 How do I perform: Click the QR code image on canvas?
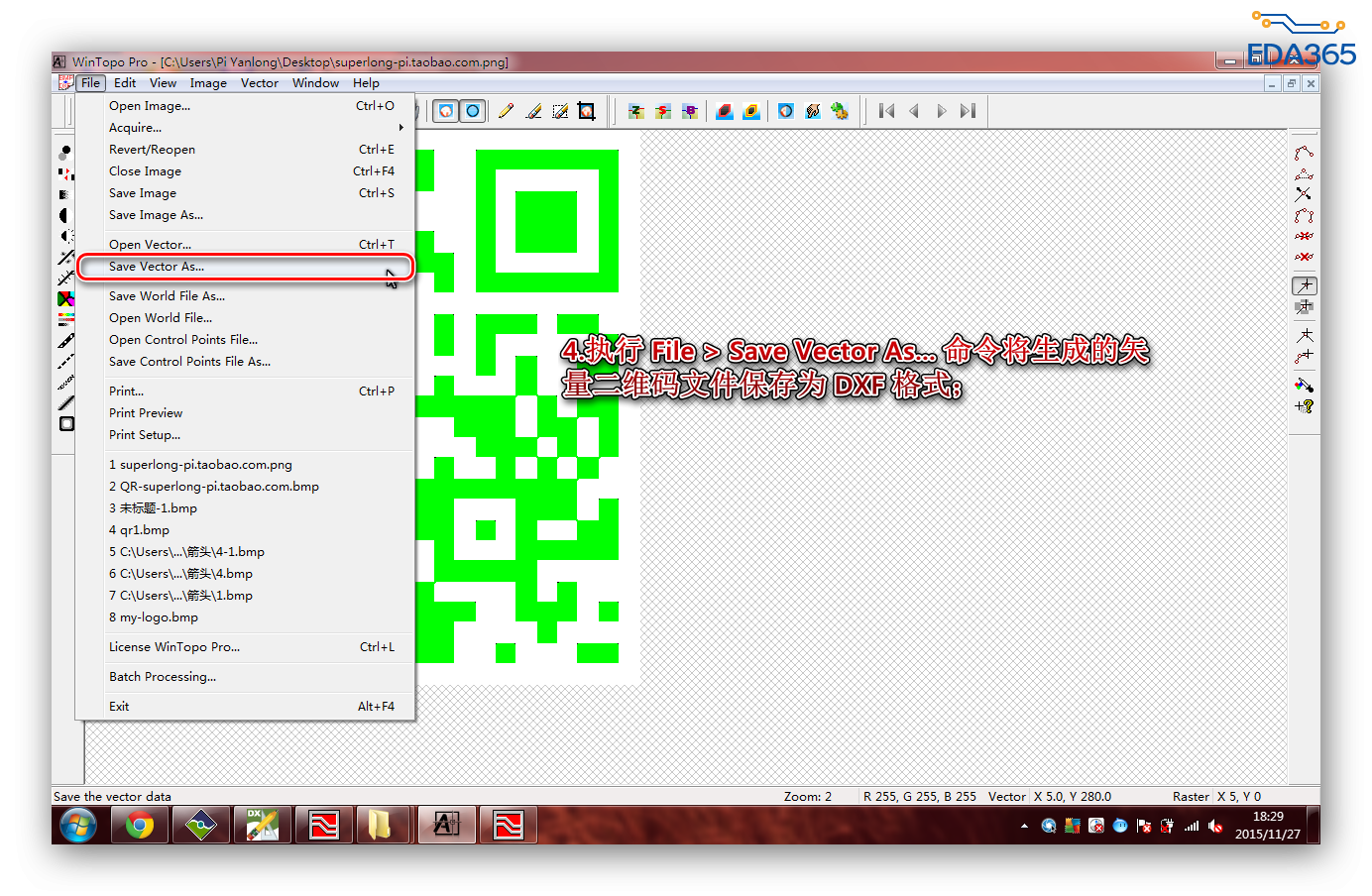click(527, 406)
